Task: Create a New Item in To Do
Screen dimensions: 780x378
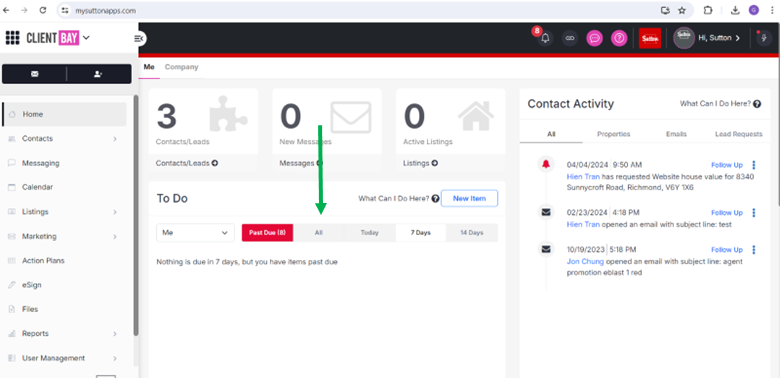Action: coord(469,198)
